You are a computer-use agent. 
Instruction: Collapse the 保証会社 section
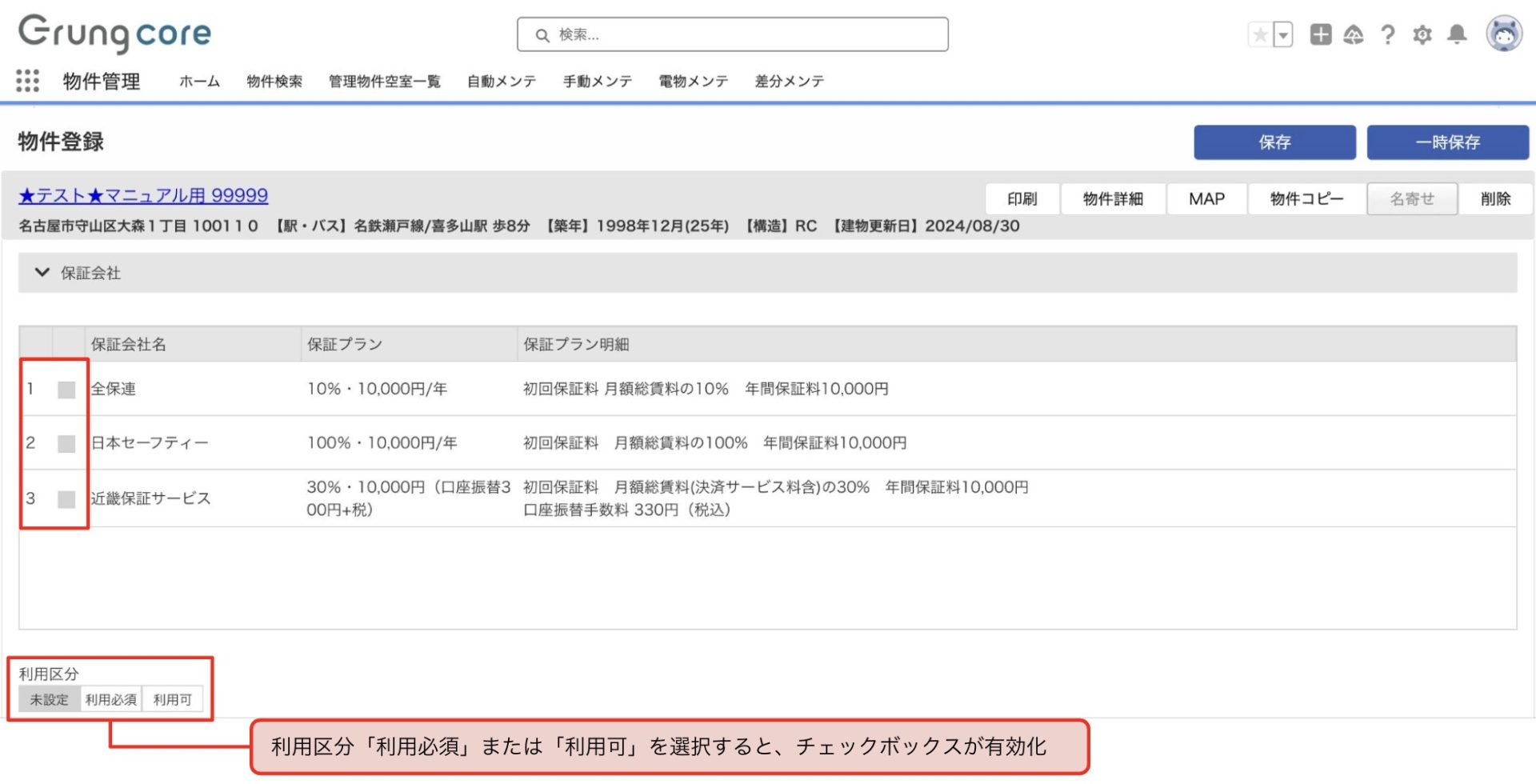click(42, 273)
